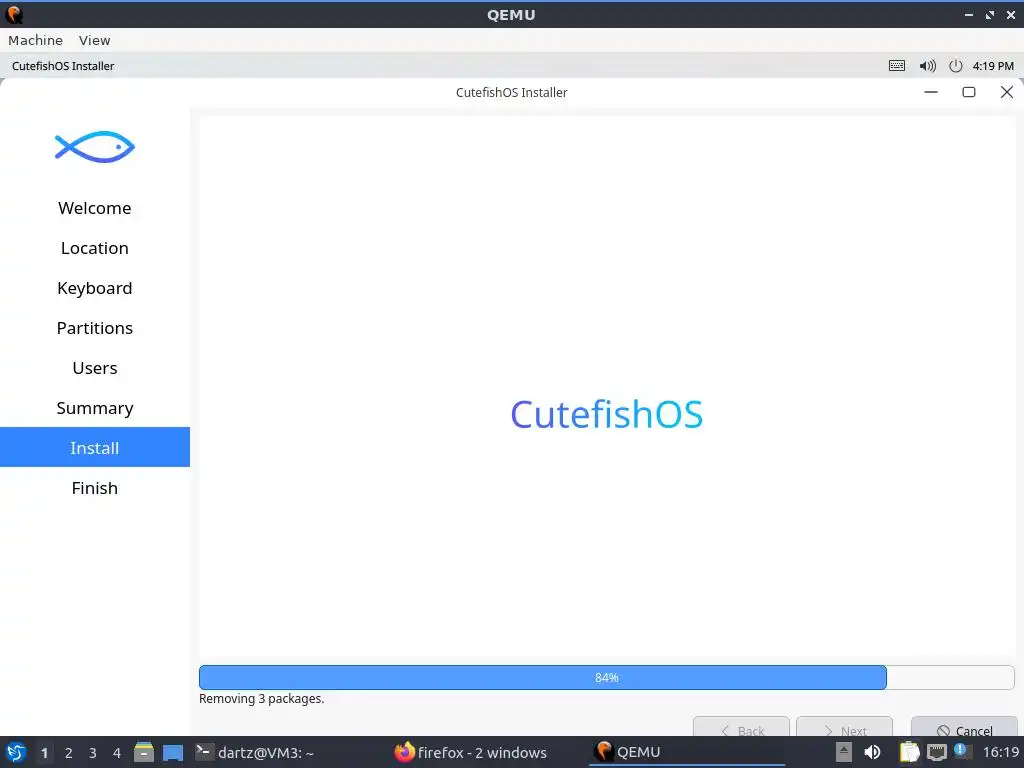Switch to workspace 3
The image size is (1024, 768).
coord(93,753)
